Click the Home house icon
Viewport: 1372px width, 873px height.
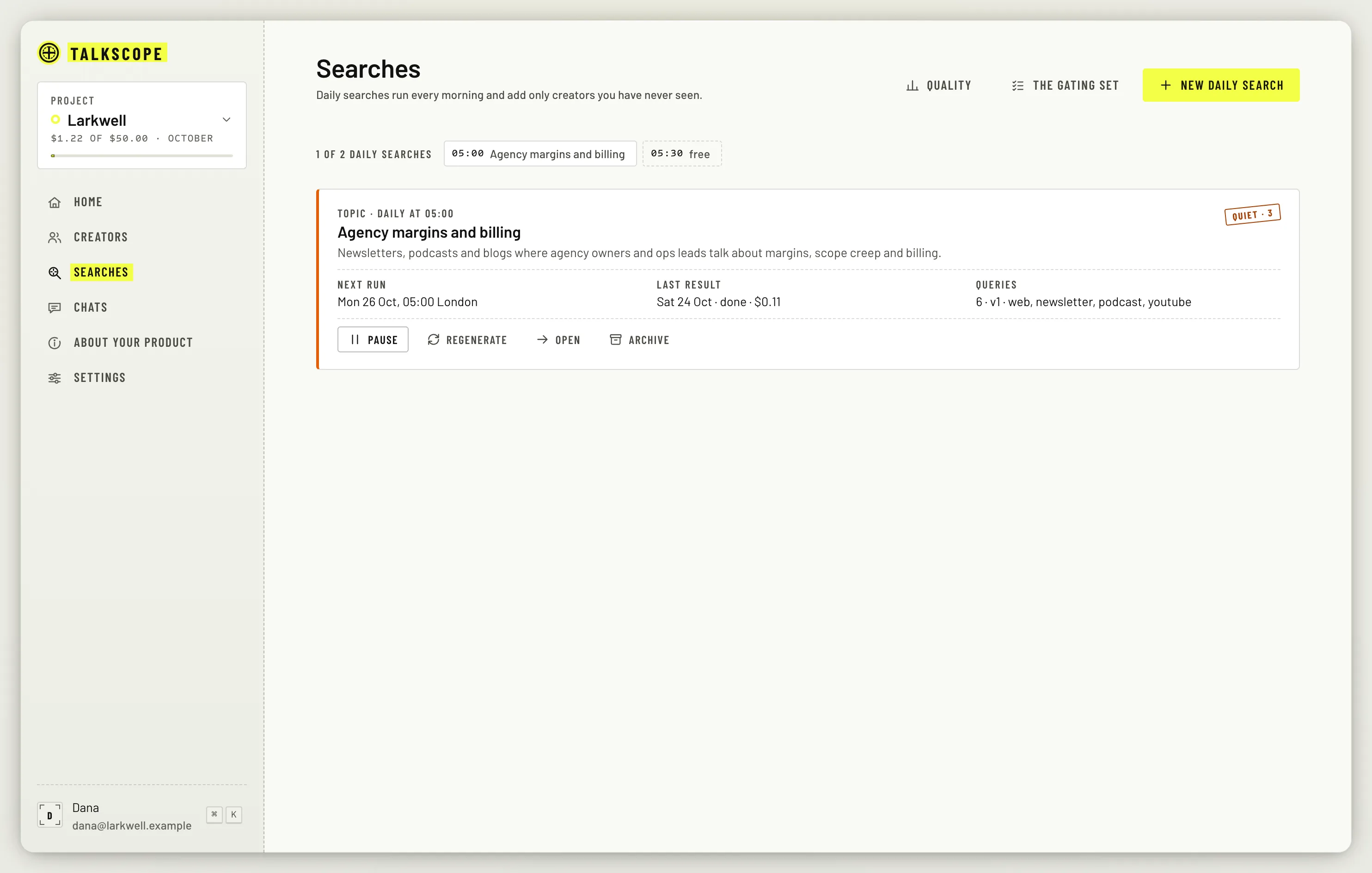(x=55, y=202)
